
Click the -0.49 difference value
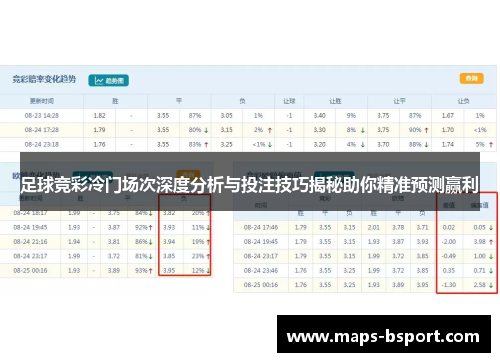[x=448, y=256]
